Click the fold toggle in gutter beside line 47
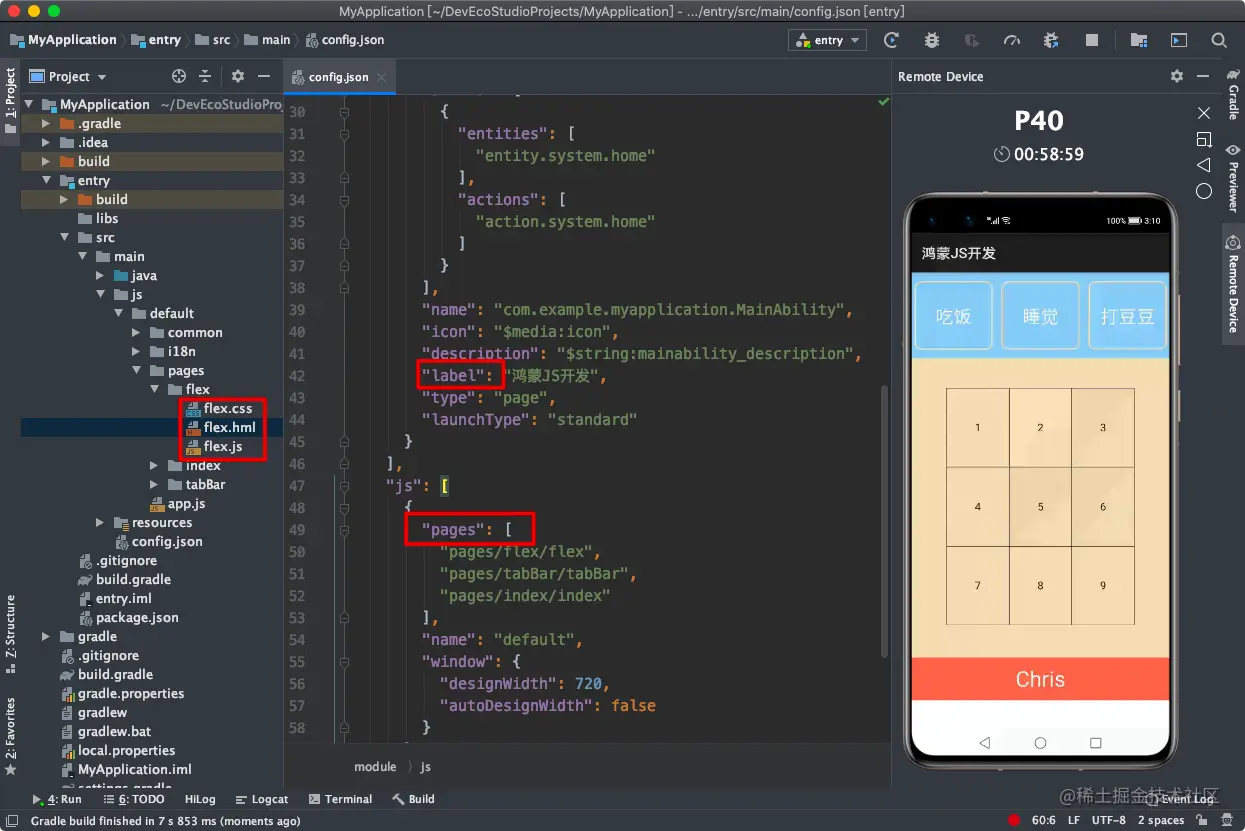This screenshot has height=831, width=1245. (345, 486)
